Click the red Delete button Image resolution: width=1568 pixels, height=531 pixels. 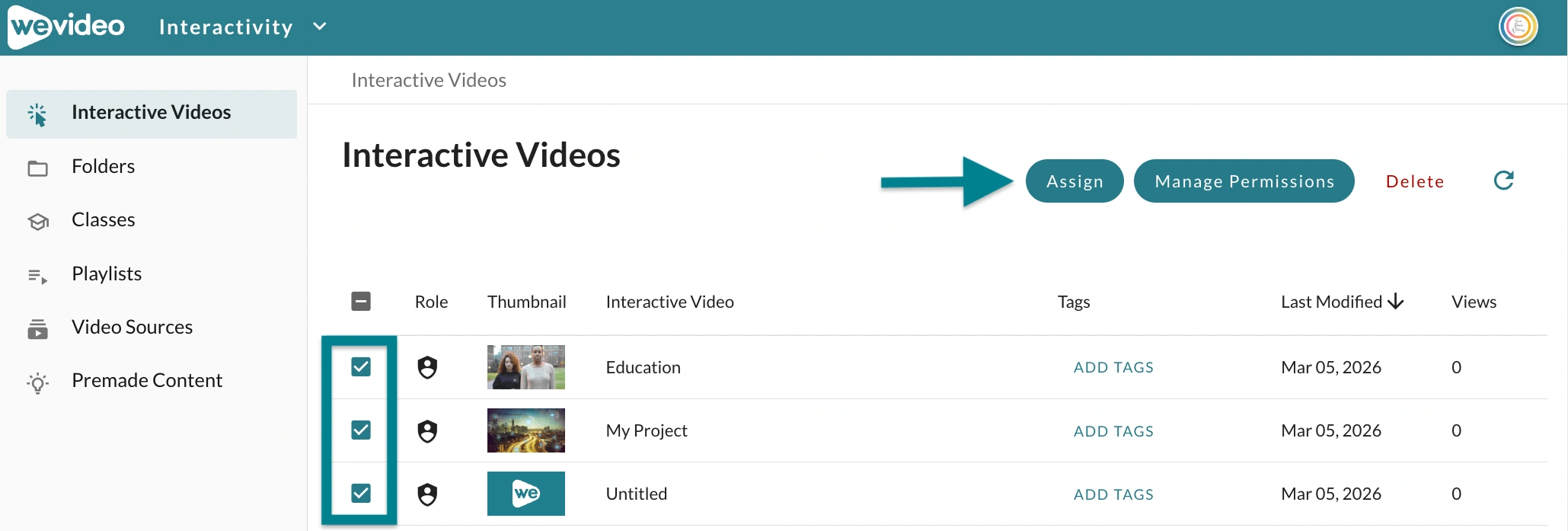point(1415,181)
